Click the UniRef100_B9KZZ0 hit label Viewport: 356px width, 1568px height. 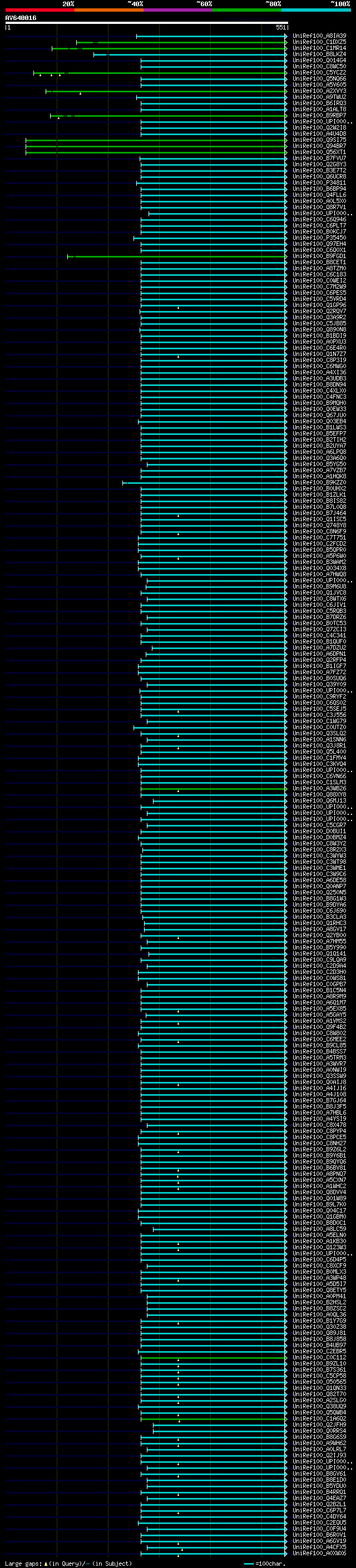(319, 483)
